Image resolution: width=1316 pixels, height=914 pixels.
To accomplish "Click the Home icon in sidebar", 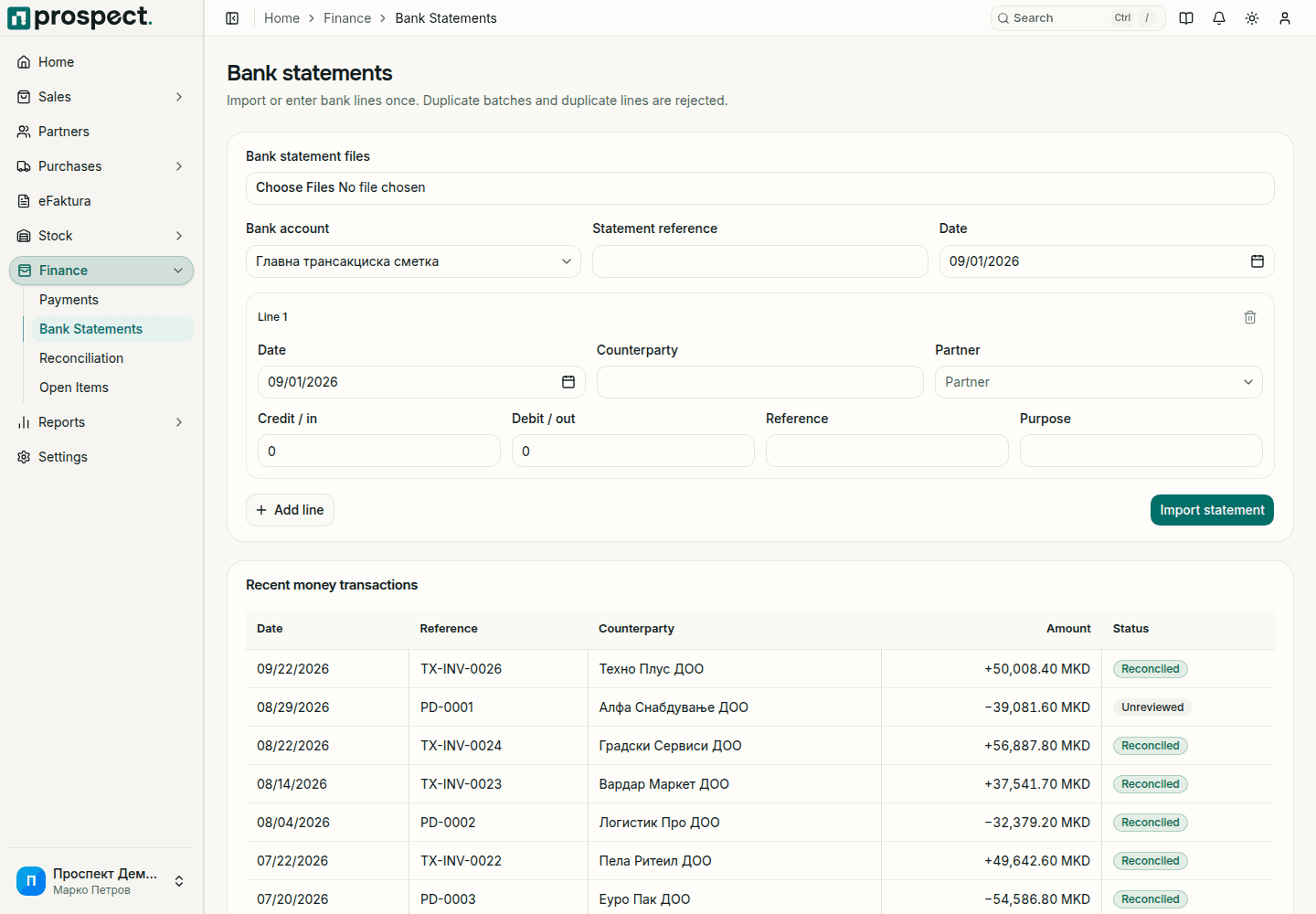I will click(x=24, y=62).
